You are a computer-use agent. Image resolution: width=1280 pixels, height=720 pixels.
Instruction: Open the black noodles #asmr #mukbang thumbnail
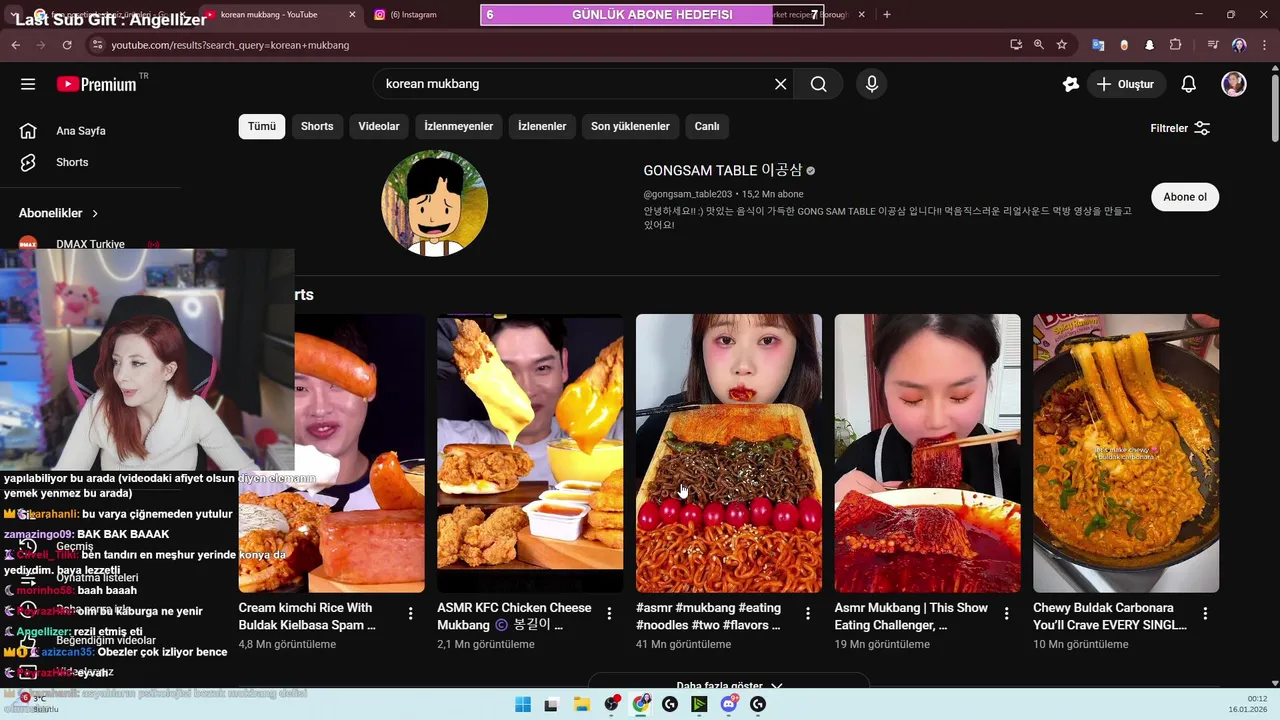(729, 453)
